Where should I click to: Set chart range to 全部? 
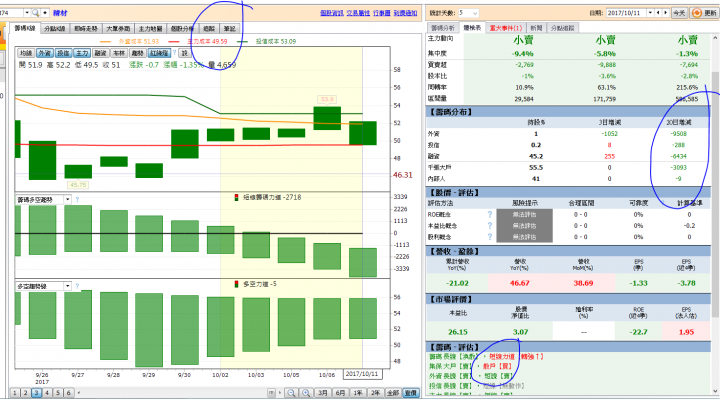[x=393, y=393]
